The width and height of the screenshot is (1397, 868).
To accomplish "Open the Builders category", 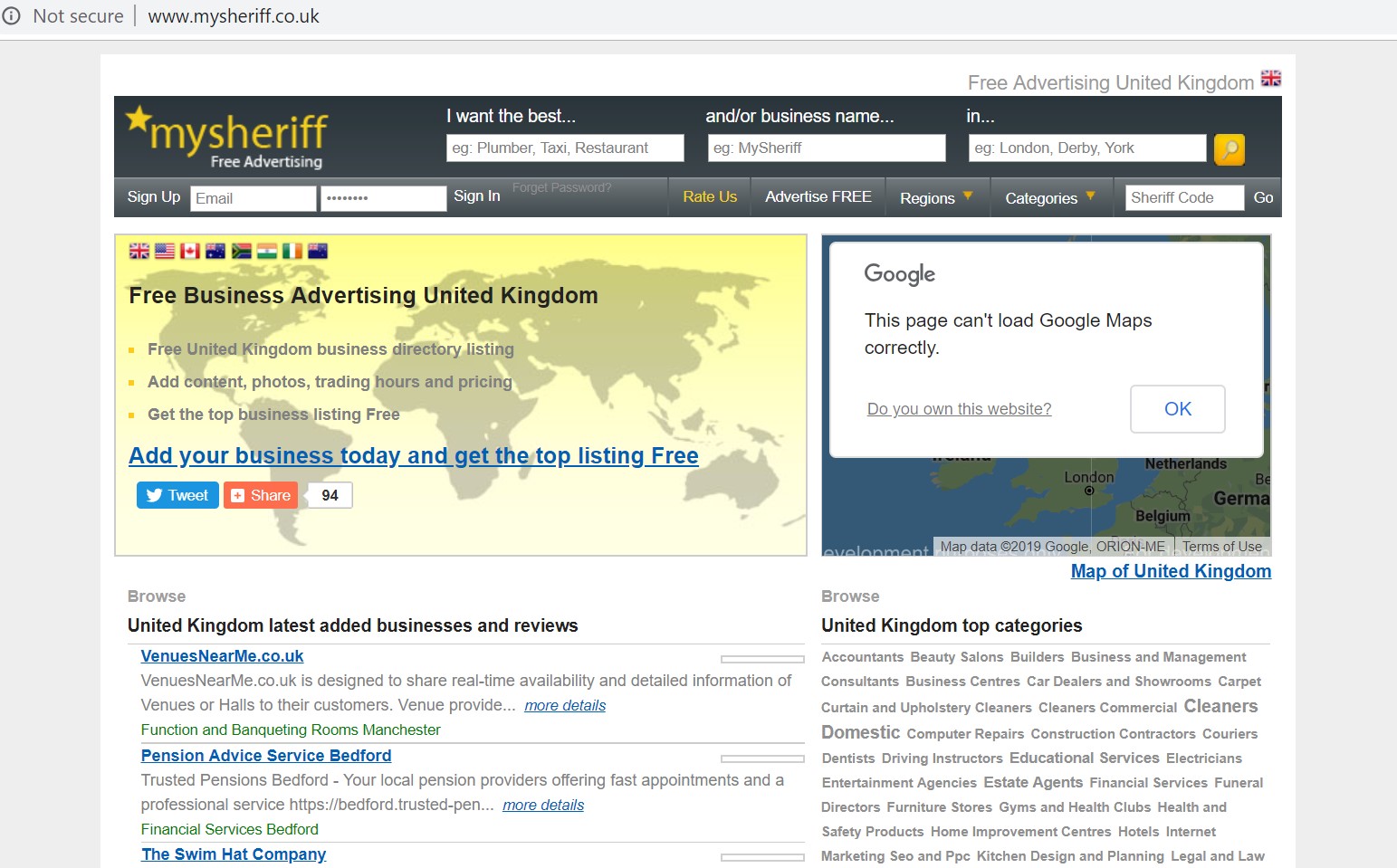I will pyautogui.click(x=1038, y=657).
